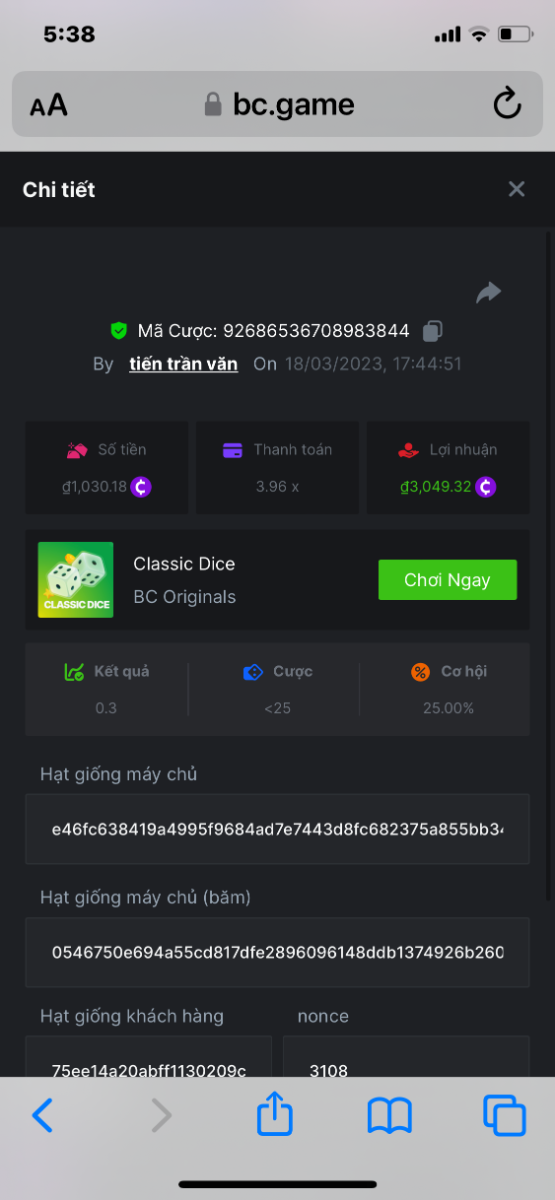555x1200 pixels.
Task: Select the hashed server seed field
Action: 277,952
